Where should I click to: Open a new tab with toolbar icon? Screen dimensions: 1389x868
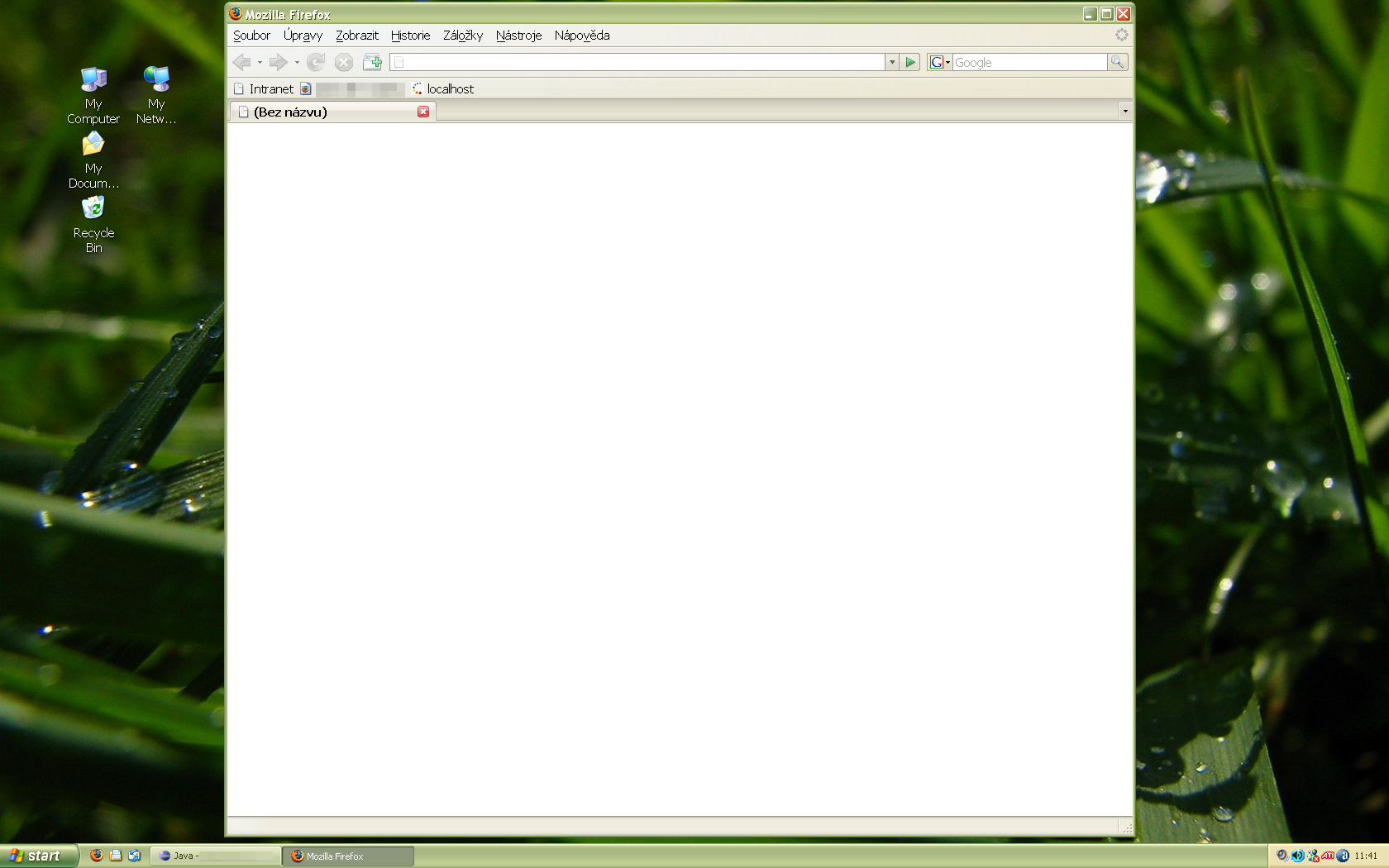coord(372,62)
